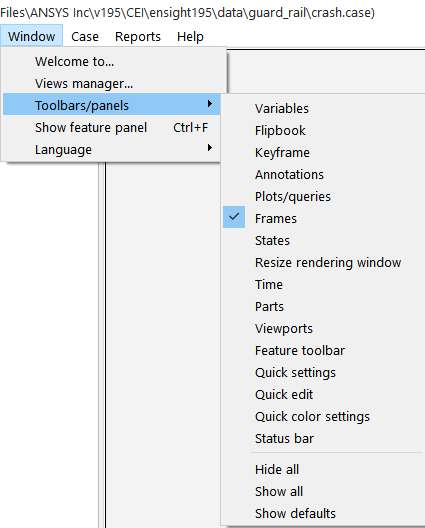
Task: Enable the Variables panel
Action: click(323, 109)
